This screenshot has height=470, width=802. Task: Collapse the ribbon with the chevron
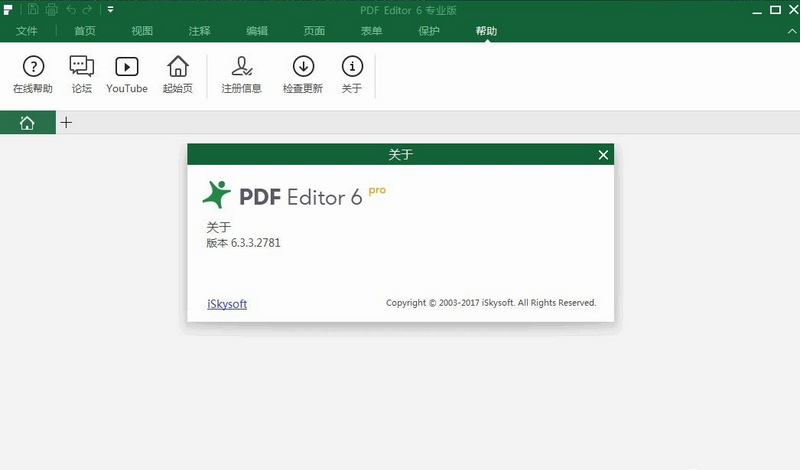pyautogui.click(x=792, y=31)
